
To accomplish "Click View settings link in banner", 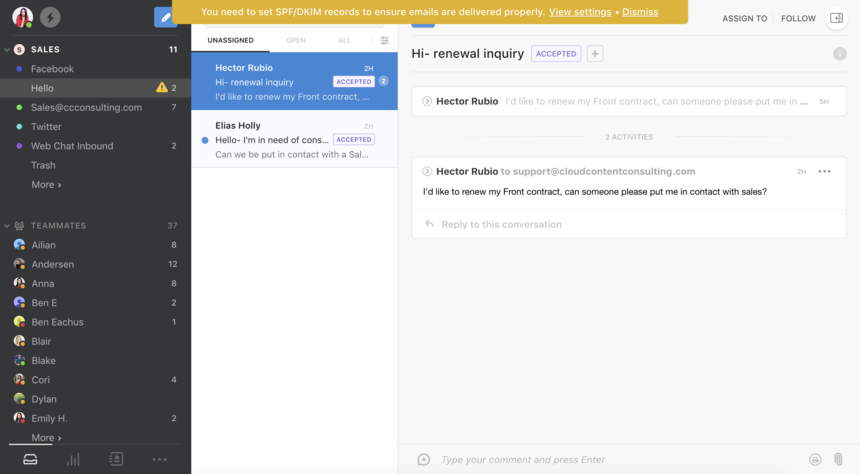I will (580, 12).
